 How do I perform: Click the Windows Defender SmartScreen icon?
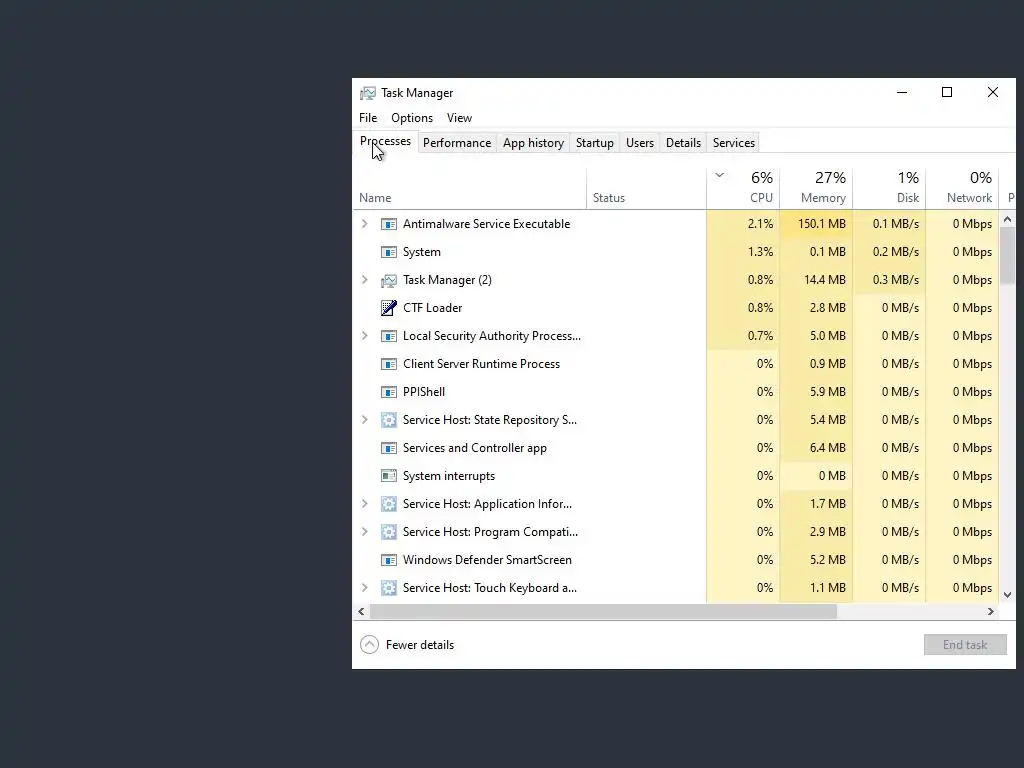pos(389,560)
